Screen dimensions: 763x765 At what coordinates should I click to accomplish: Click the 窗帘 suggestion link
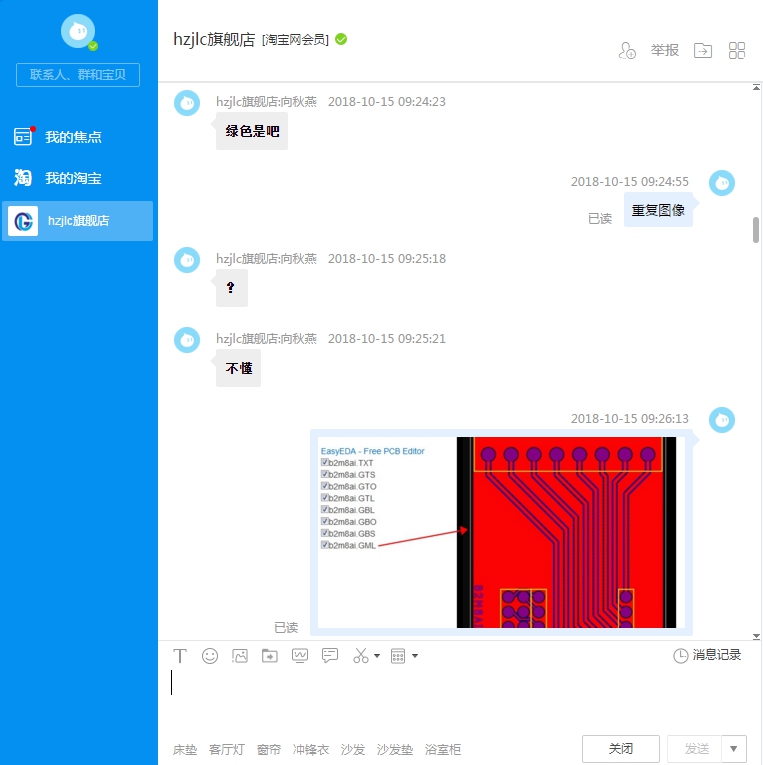[269, 749]
